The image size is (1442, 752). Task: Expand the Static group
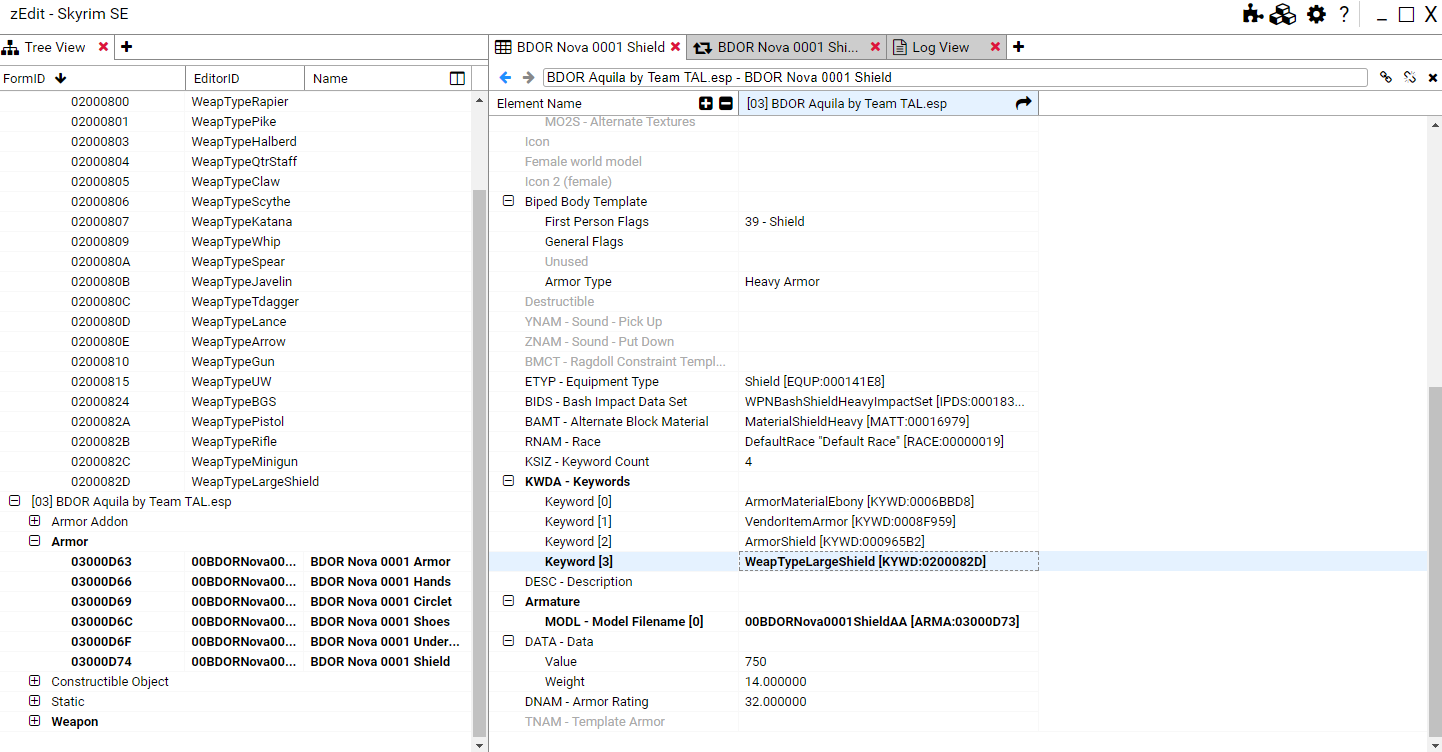pos(34,701)
